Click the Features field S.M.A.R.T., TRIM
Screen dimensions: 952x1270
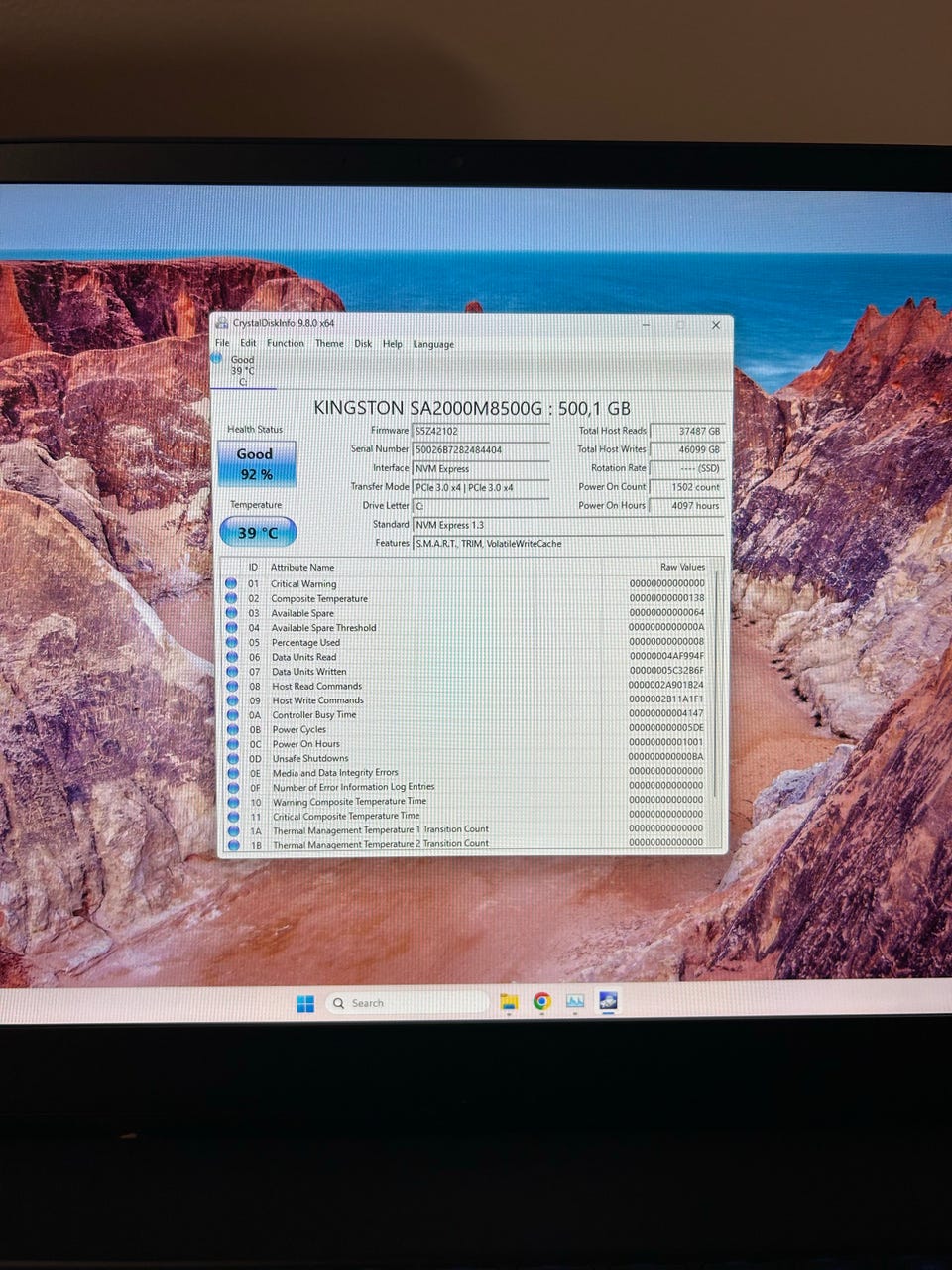tap(568, 544)
